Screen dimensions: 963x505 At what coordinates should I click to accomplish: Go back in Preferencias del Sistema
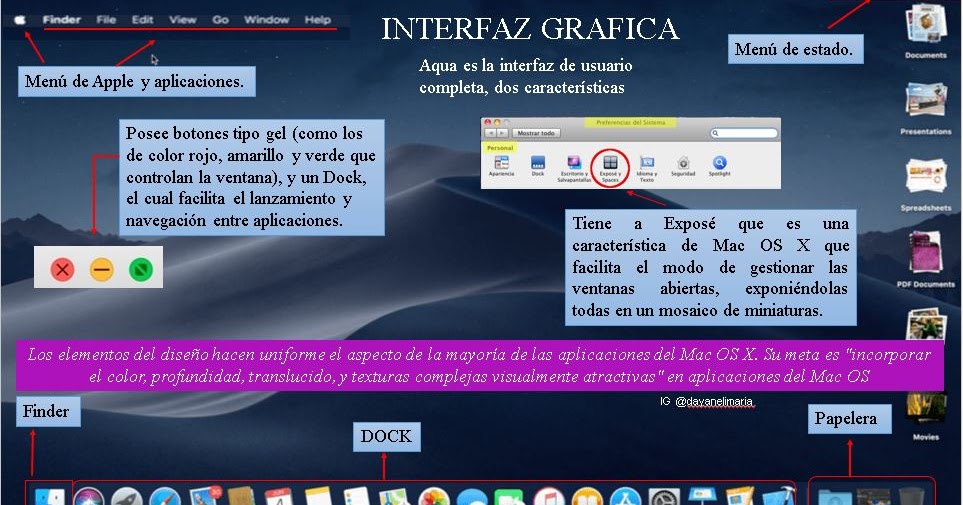point(491,133)
